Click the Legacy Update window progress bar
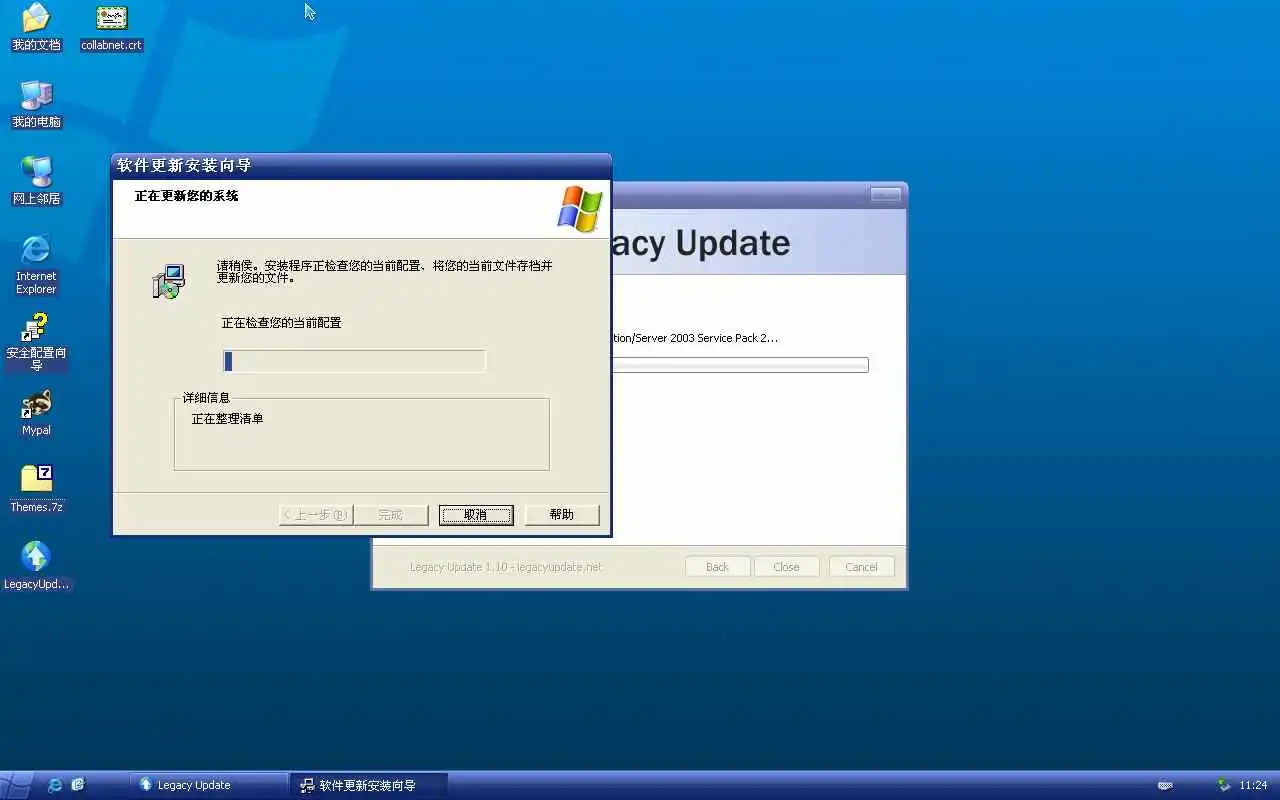This screenshot has height=800, width=1280. pos(739,365)
